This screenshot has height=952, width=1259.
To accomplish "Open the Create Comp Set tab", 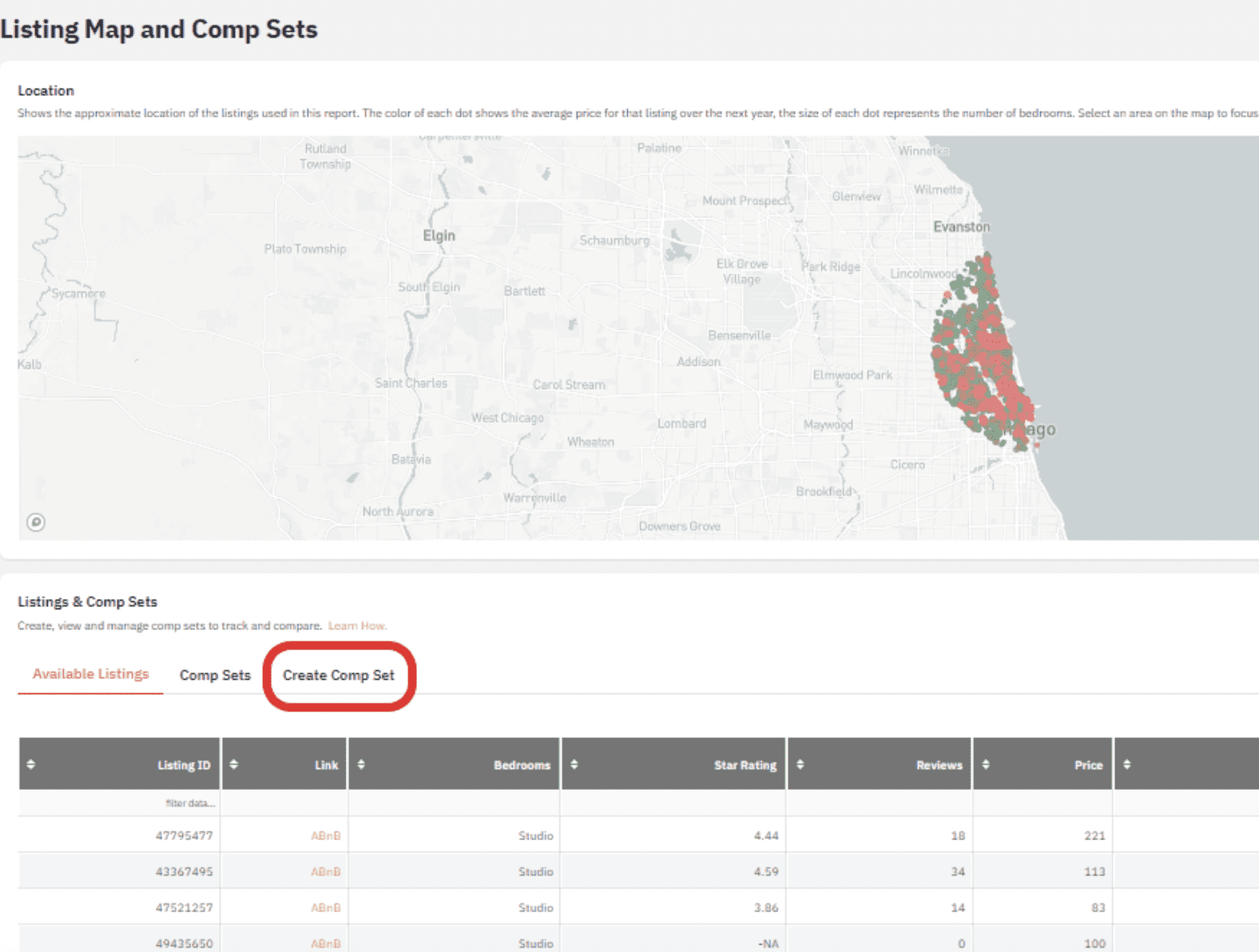I will coord(339,675).
